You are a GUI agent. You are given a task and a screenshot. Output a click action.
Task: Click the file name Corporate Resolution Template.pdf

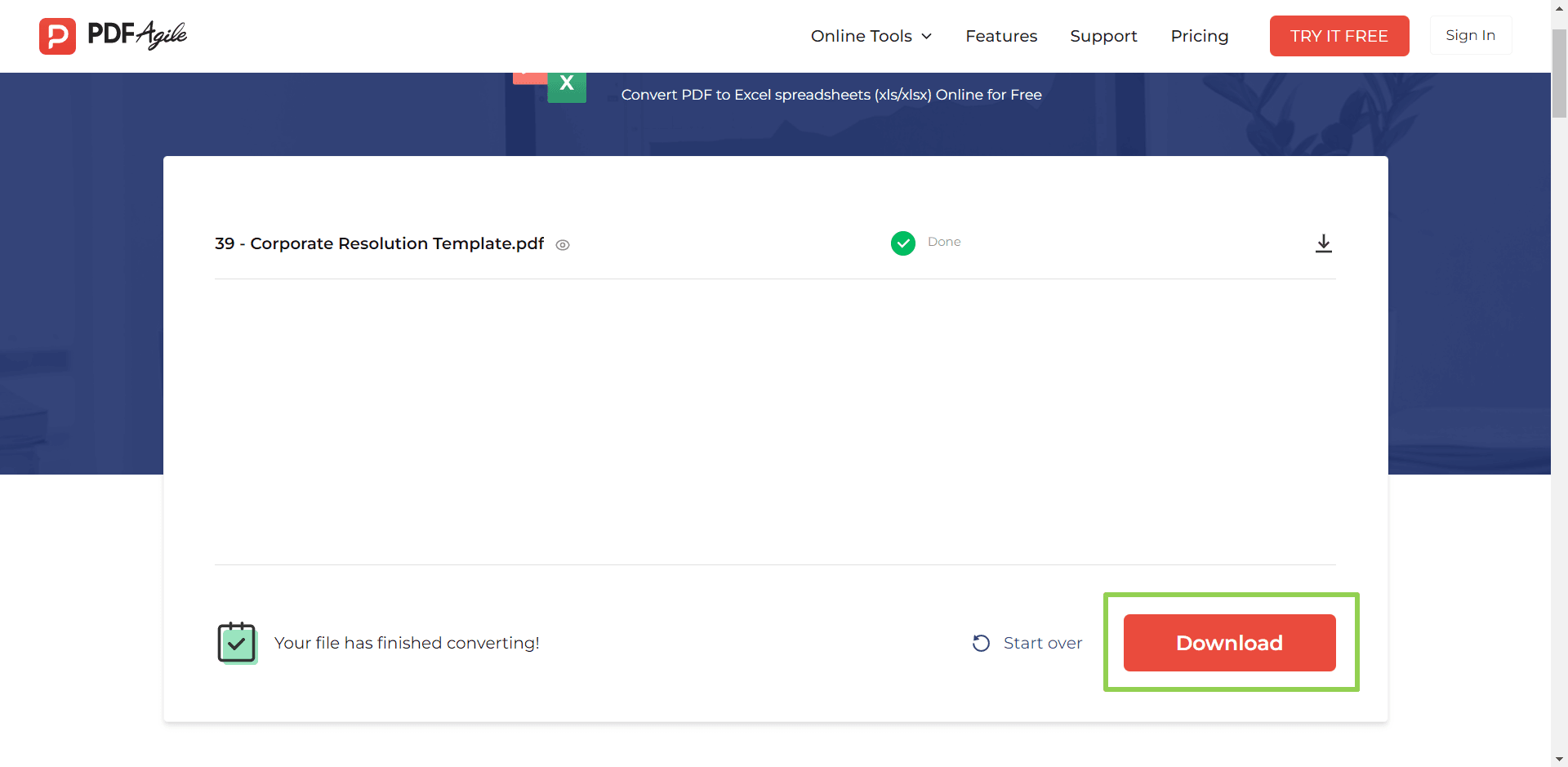pos(379,243)
